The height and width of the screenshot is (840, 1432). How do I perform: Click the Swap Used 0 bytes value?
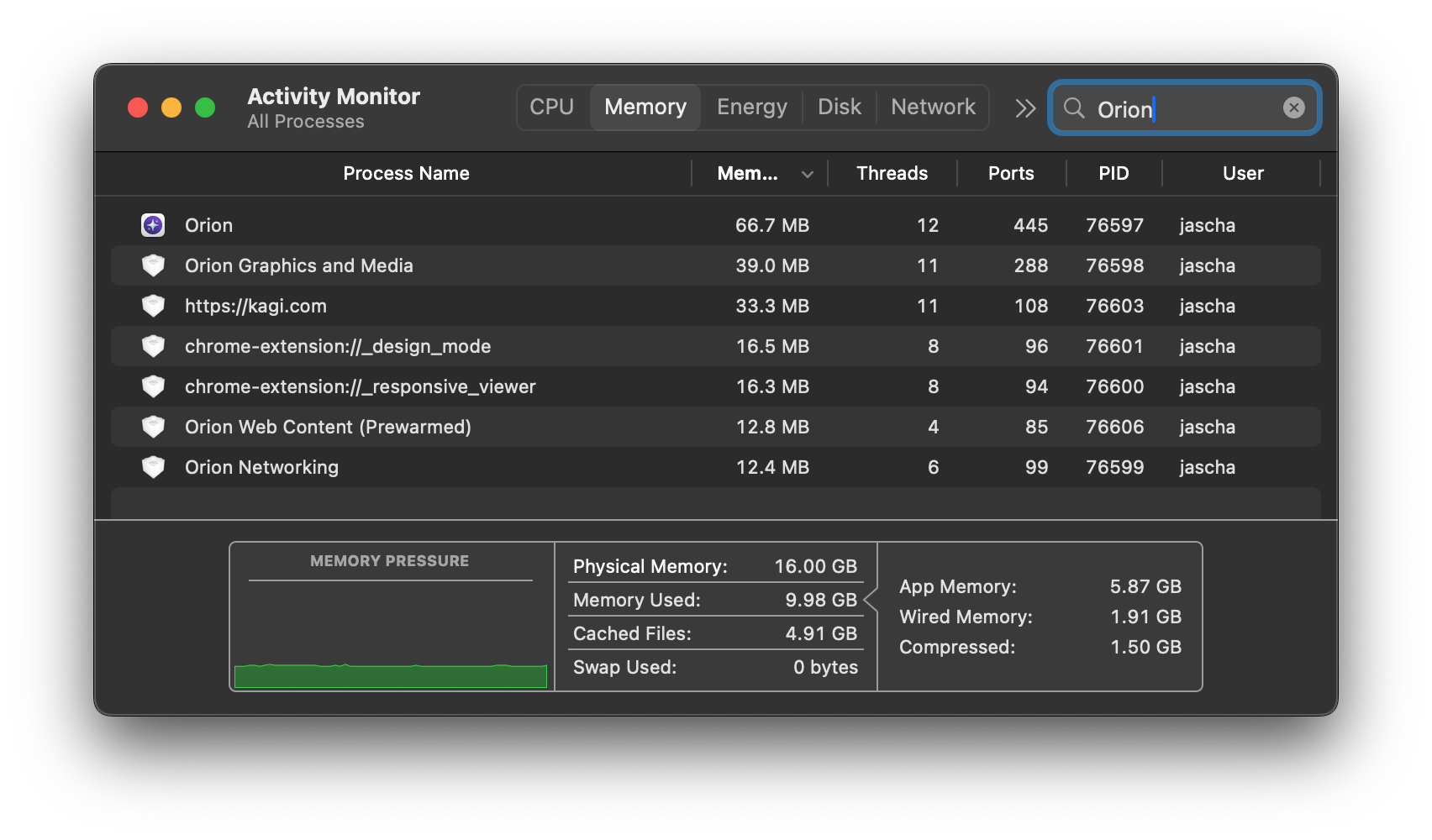[x=825, y=667]
